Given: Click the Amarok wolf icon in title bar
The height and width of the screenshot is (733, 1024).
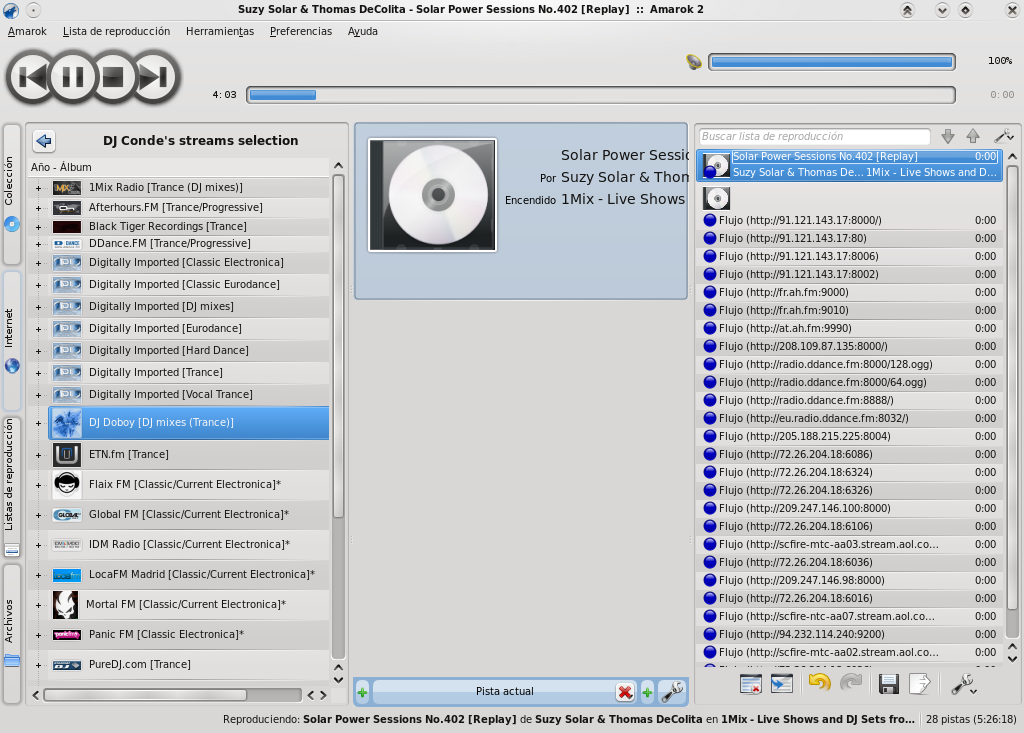Looking at the screenshot, I should tap(10, 10).
